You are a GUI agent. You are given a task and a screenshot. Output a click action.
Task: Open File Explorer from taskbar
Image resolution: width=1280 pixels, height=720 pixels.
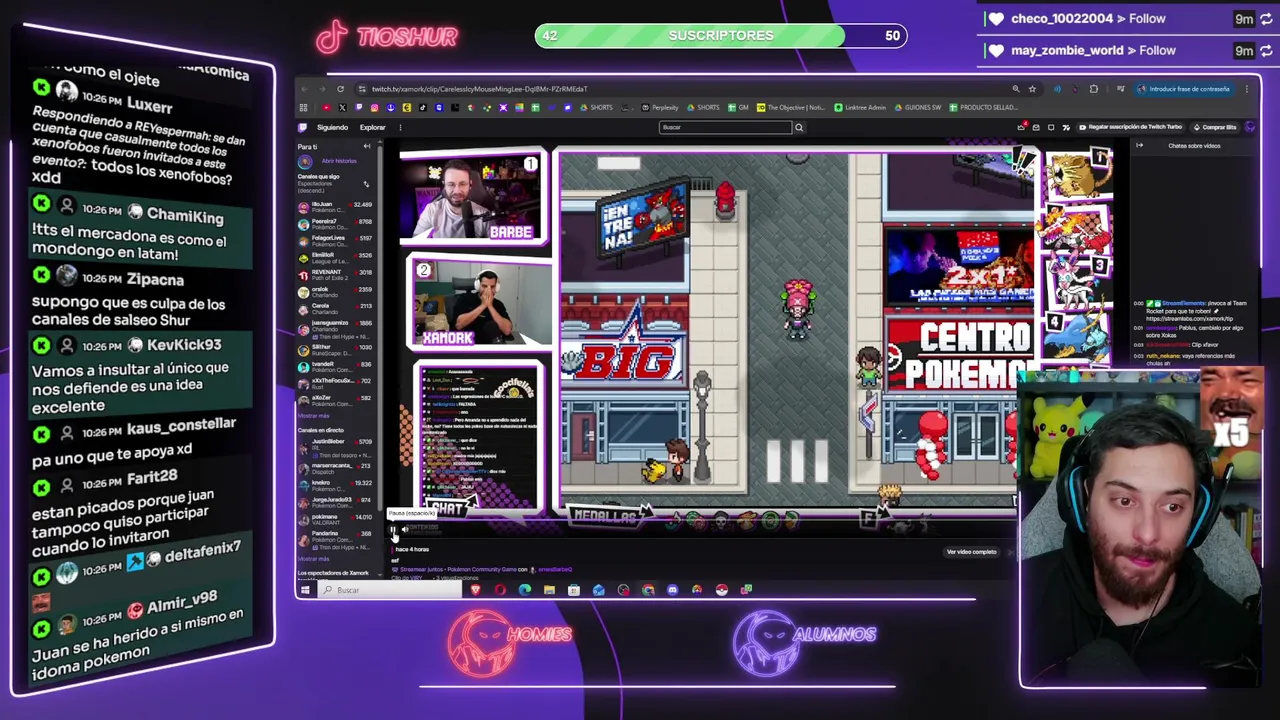click(549, 590)
